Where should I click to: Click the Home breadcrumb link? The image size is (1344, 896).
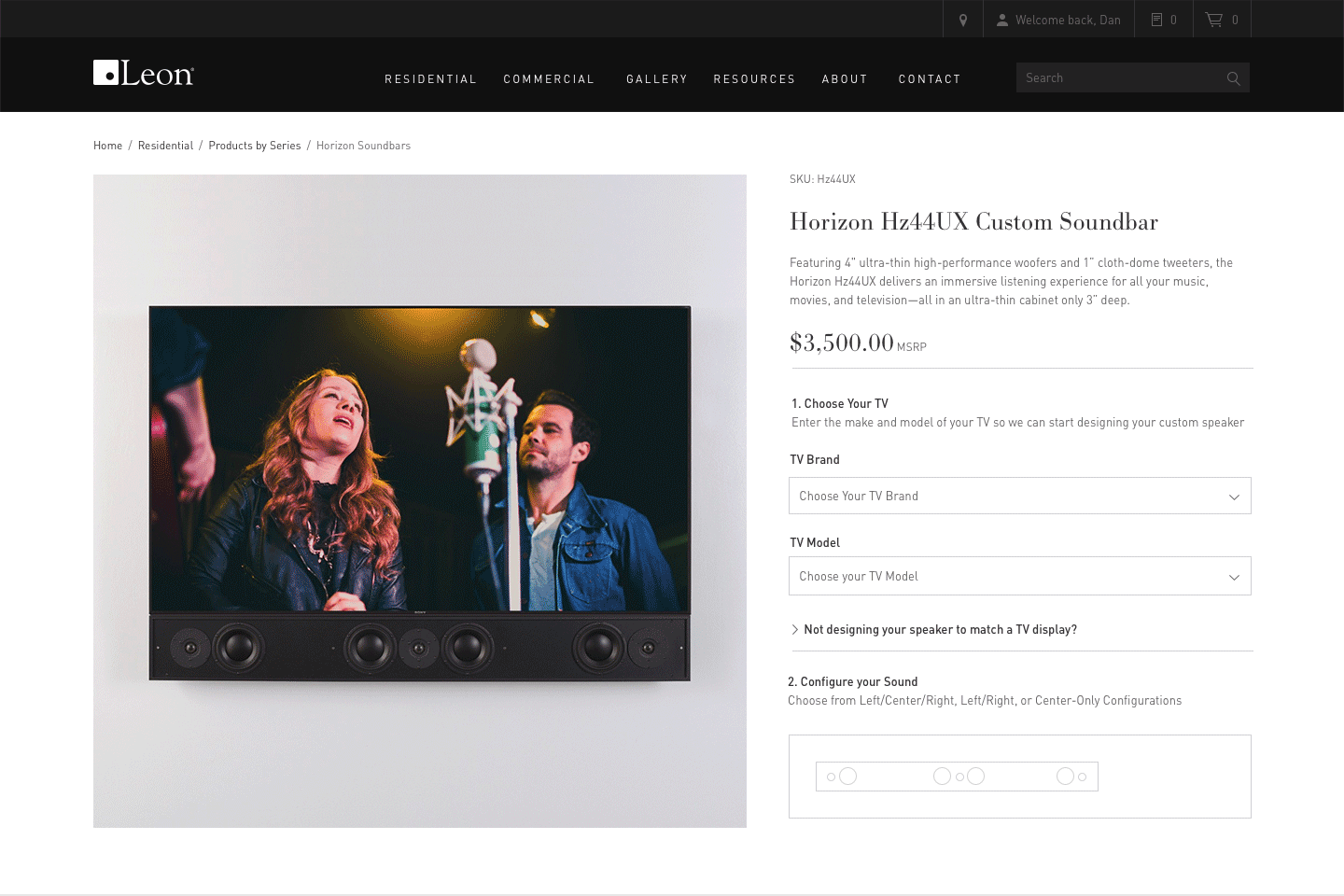(x=107, y=146)
